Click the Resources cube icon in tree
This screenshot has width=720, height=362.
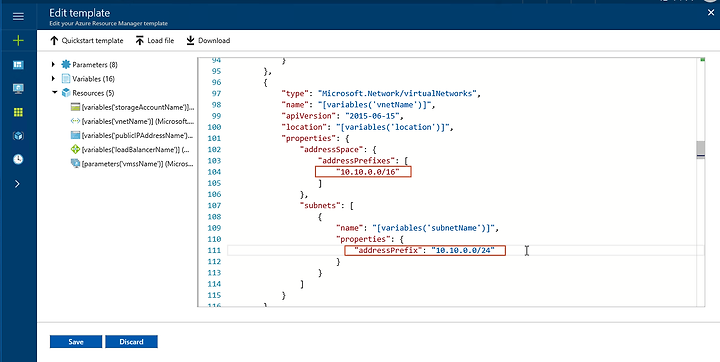[x=66, y=93]
